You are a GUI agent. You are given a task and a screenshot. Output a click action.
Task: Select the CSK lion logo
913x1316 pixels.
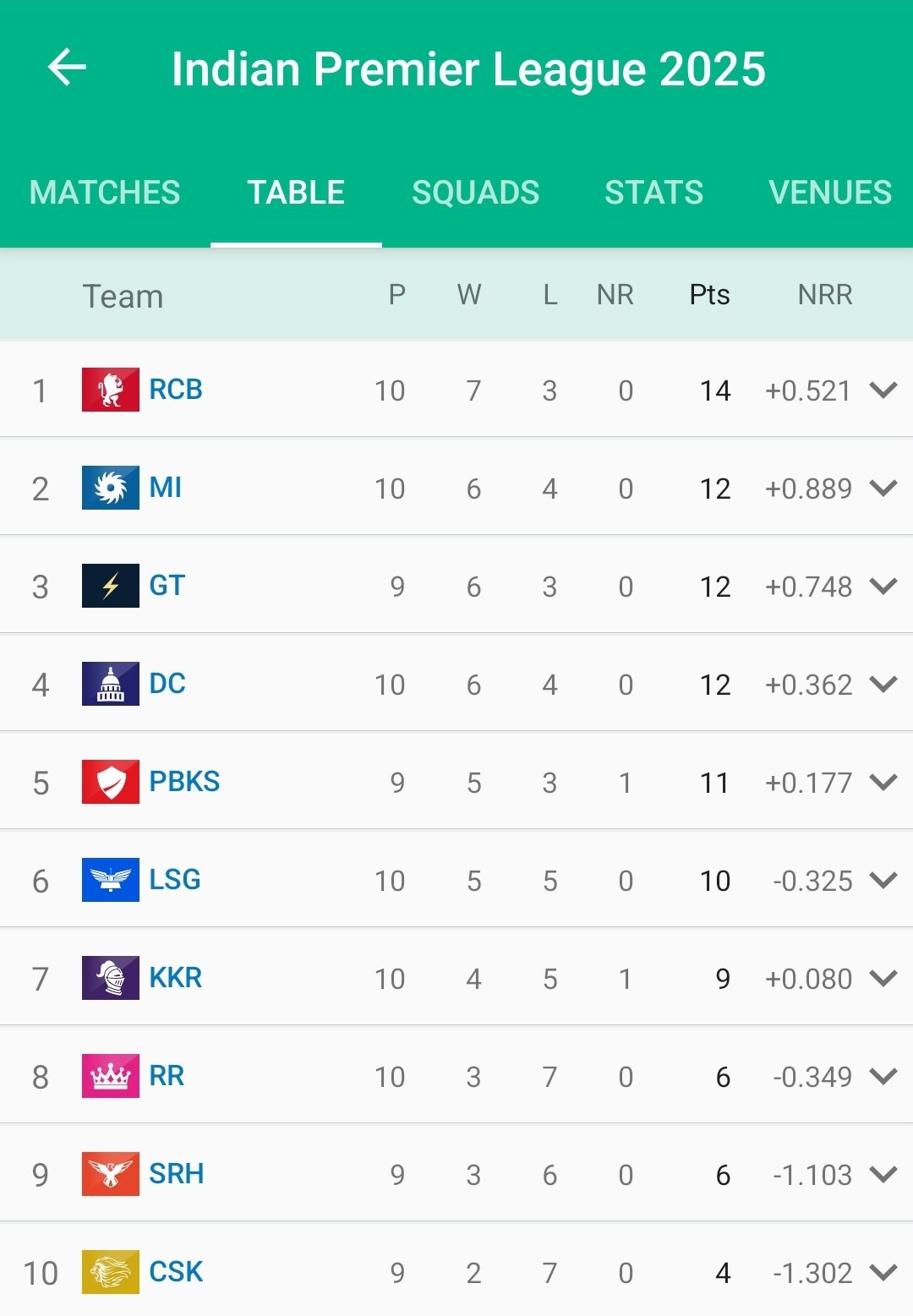coord(111,1272)
